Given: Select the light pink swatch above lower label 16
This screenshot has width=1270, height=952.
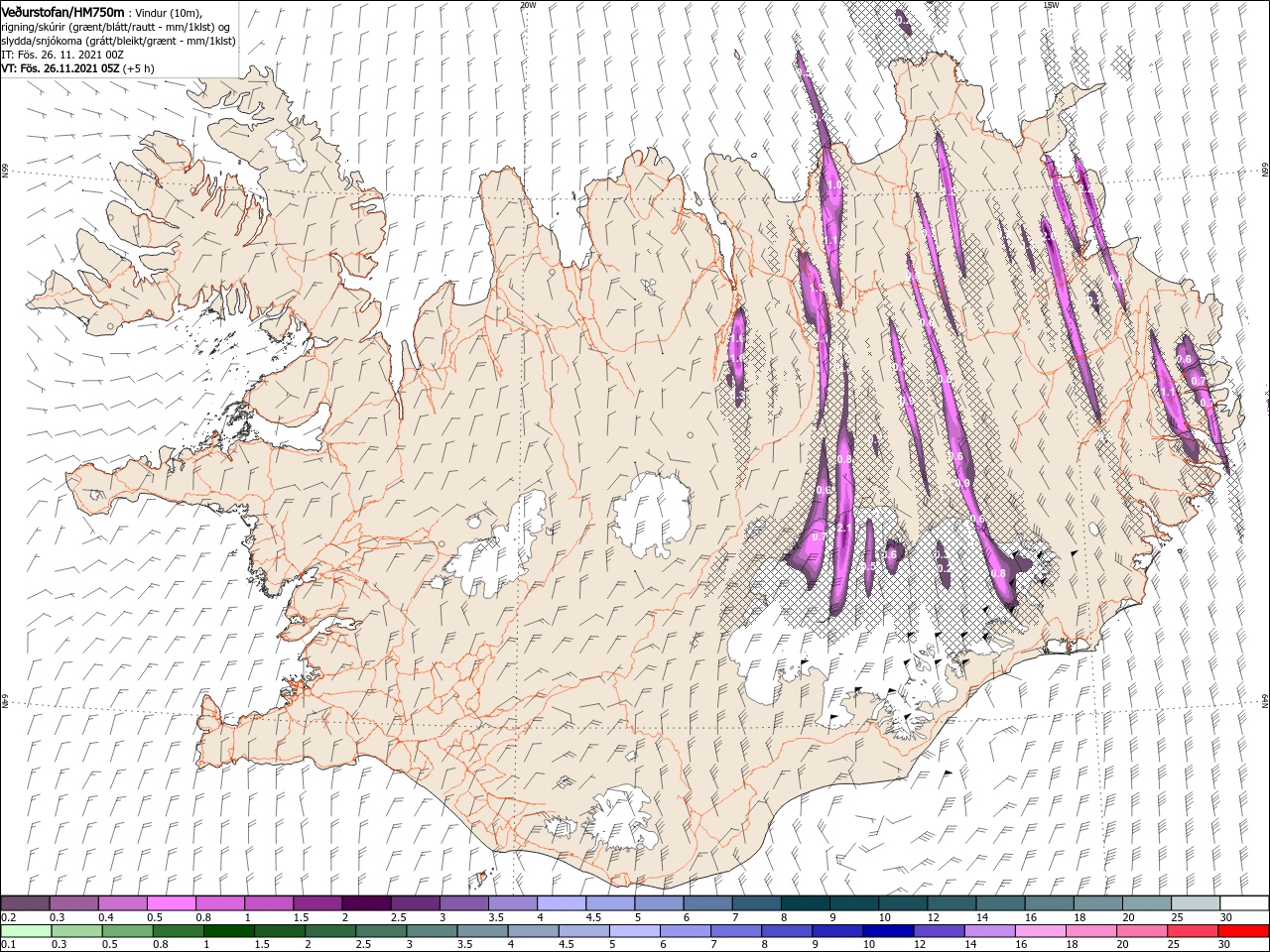Looking at the screenshot, I should pyautogui.click(x=1041, y=931).
